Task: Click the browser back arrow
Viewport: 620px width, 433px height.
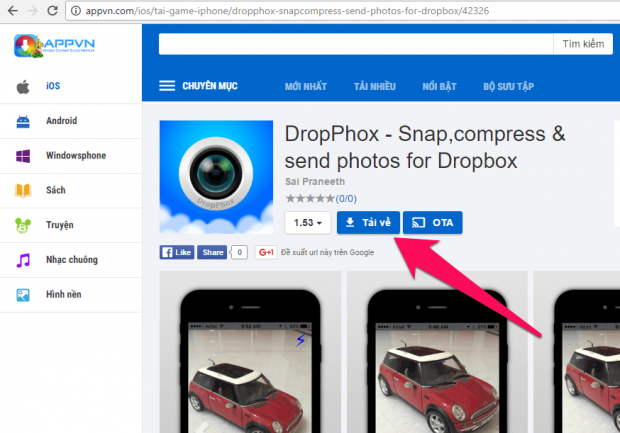Action: 13,11
